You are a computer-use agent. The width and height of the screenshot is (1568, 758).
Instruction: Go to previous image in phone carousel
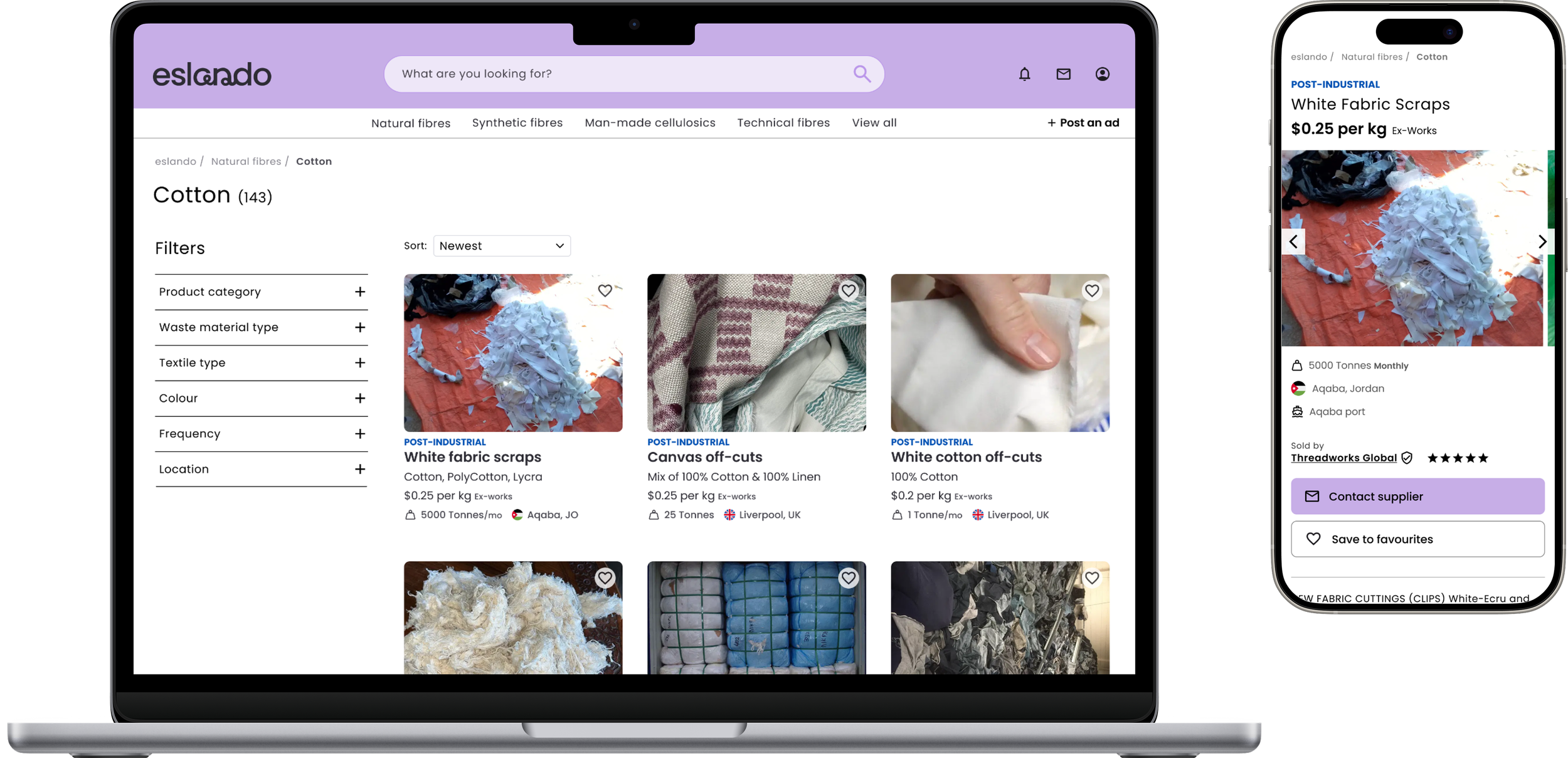[x=1293, y=242]
